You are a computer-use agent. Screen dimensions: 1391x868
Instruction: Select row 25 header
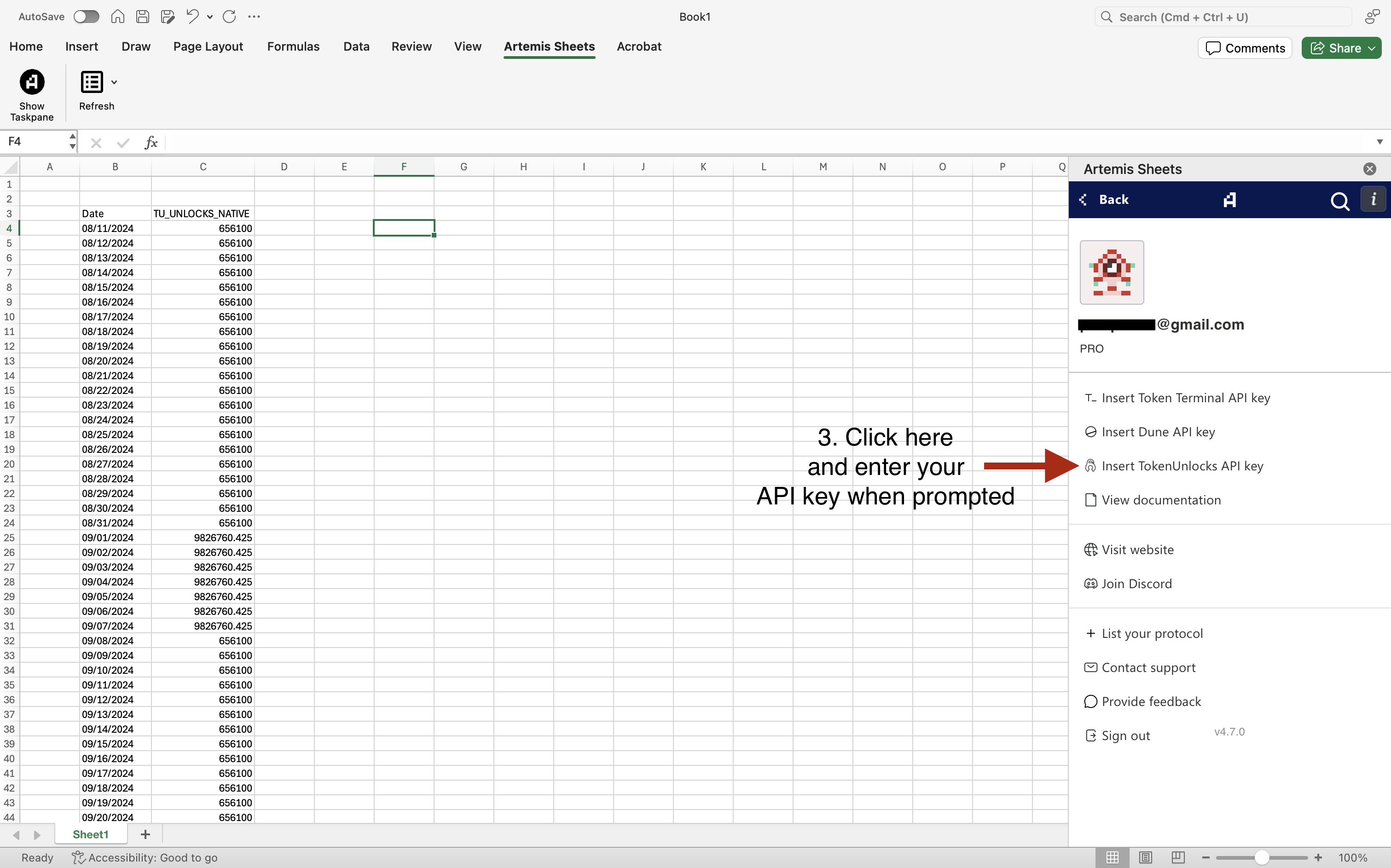(x=9, y=538)
